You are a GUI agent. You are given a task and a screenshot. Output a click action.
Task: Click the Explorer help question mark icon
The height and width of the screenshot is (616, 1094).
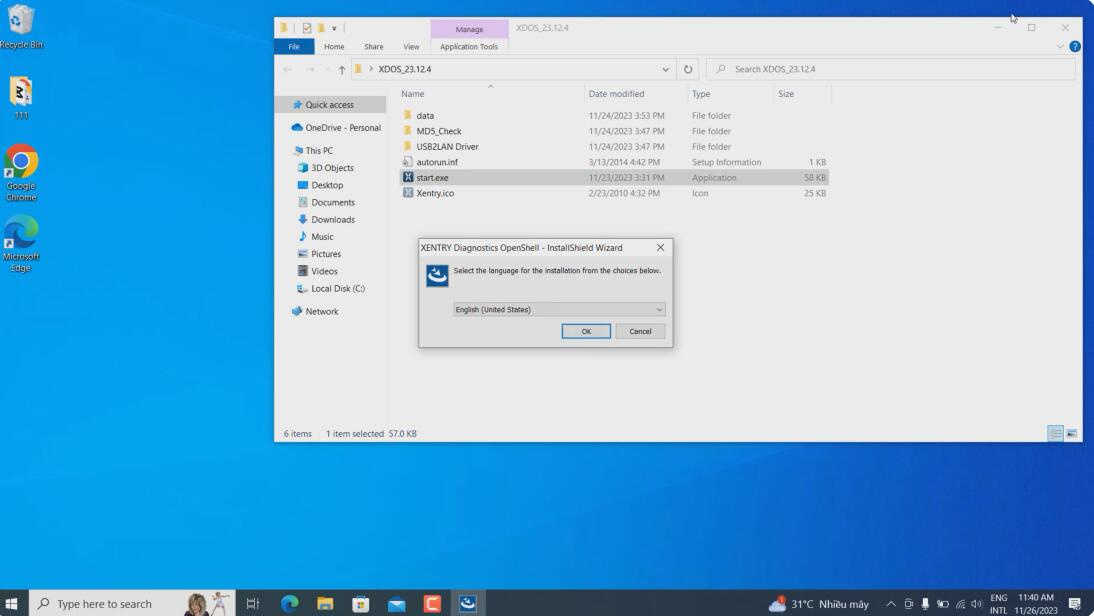click(x=1074, y=47)
